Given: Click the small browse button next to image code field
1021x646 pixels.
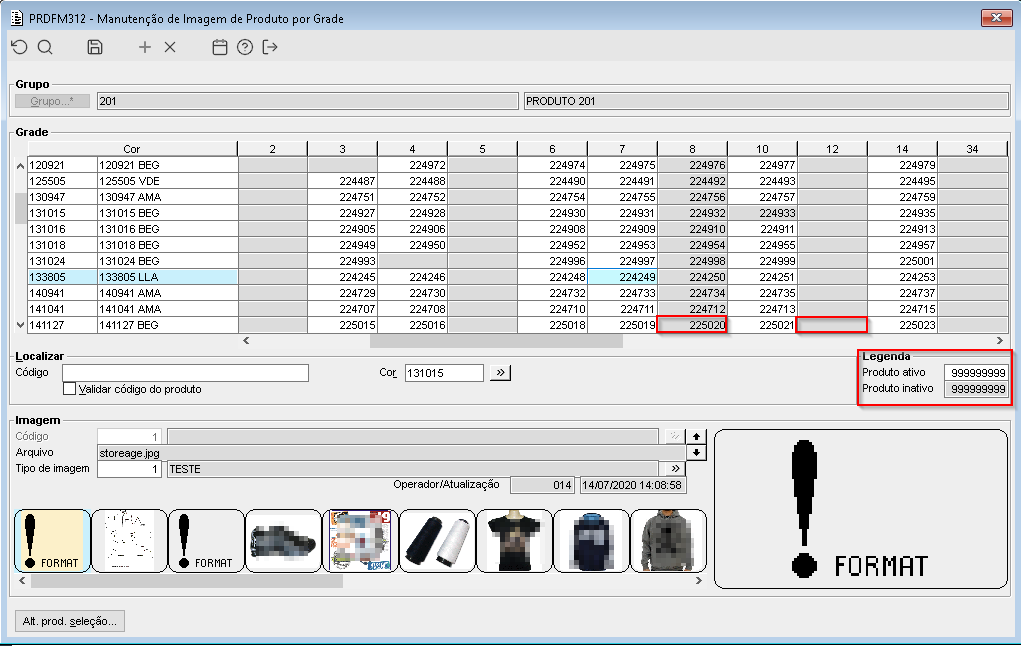Looking at the screenshot, I should pos(675,436).
